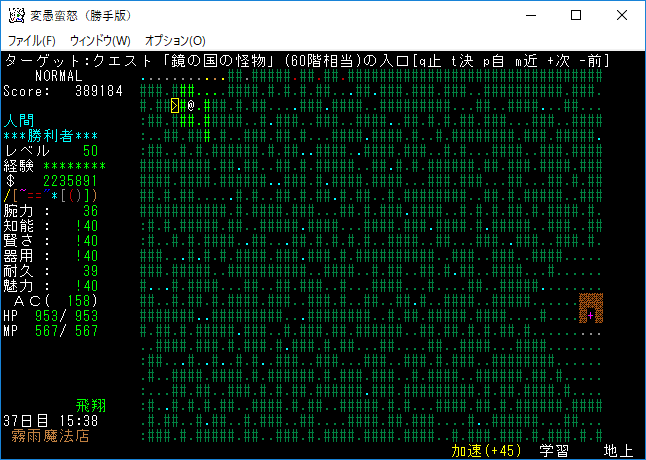Click the application icon in the title bar
646x460 pixels.
pyautogui.click(x=16, y=15)
